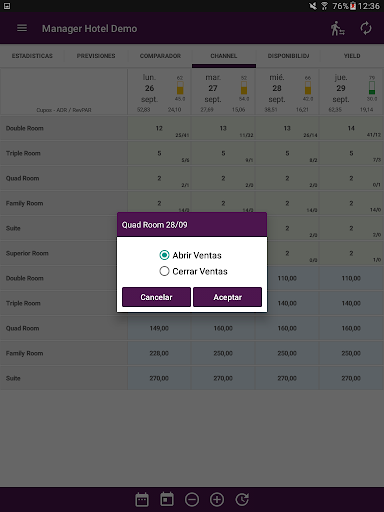The height and width of the screenshot is (512, 384).
Task: Switch to the Estadisticas tab
Action: pos(32,56)
